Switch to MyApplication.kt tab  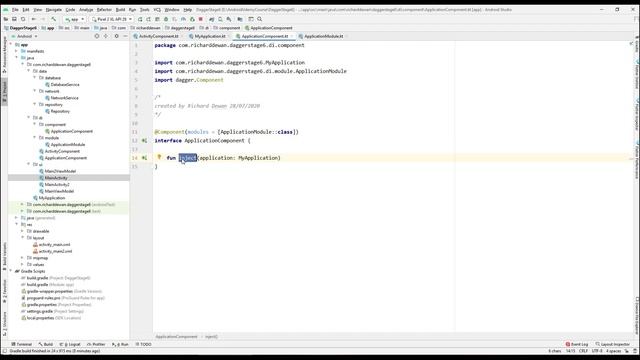pyautogui.click(x=210, y=36)
